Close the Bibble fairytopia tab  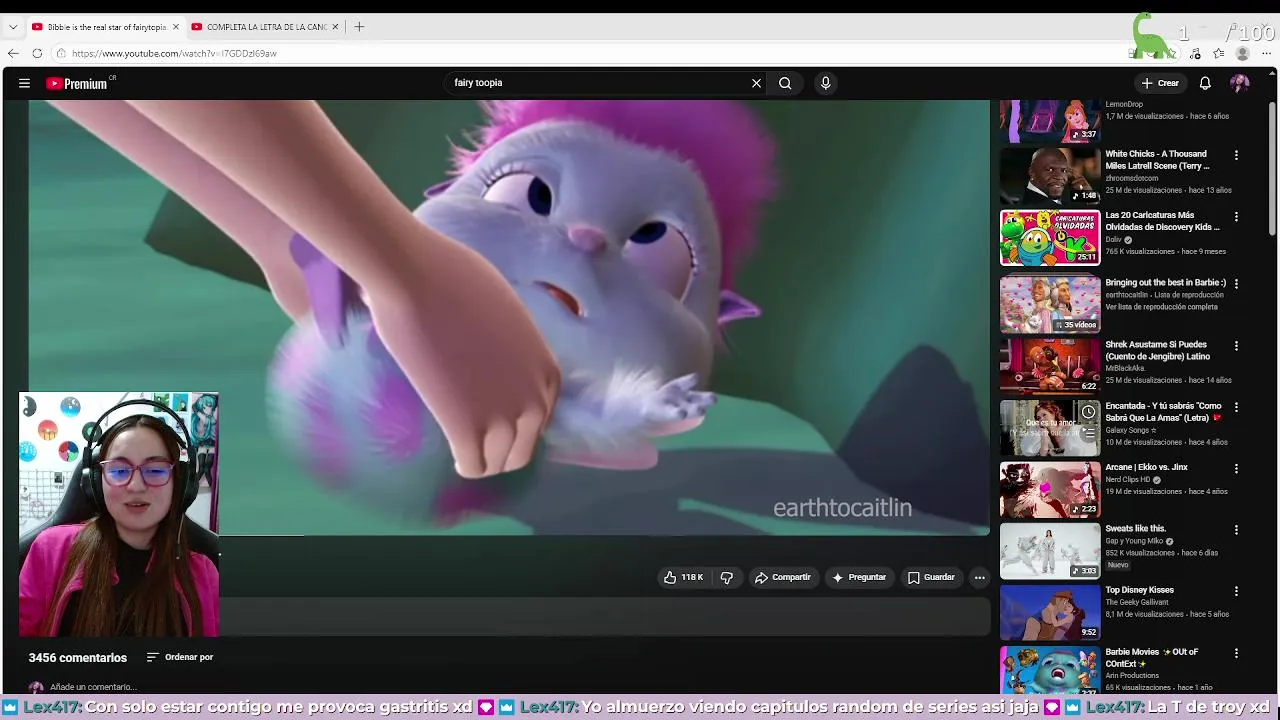coord(175,27)
